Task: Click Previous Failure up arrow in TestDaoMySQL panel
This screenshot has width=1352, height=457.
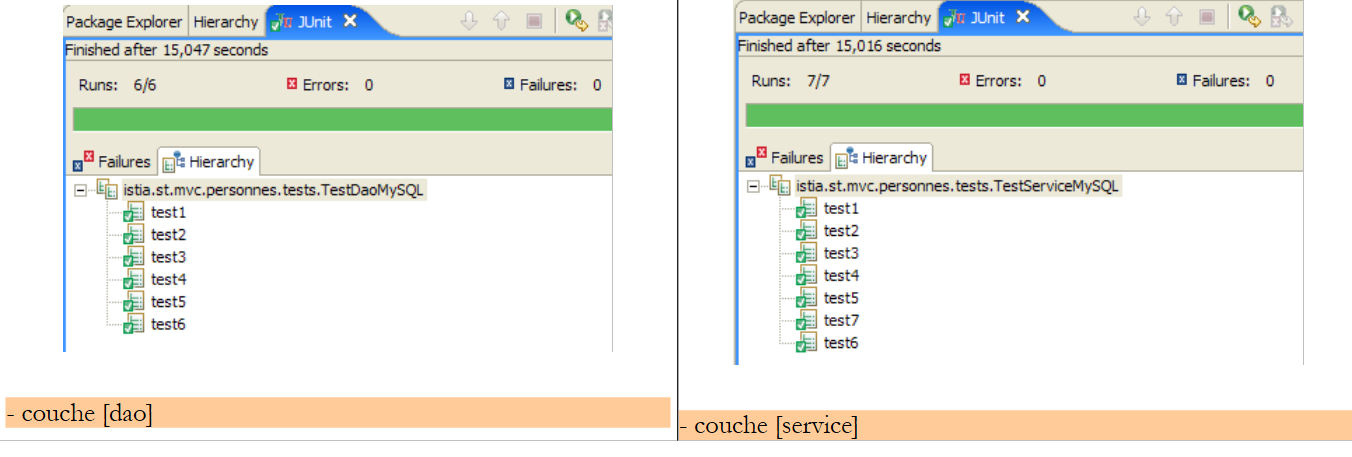Action: 501,21
